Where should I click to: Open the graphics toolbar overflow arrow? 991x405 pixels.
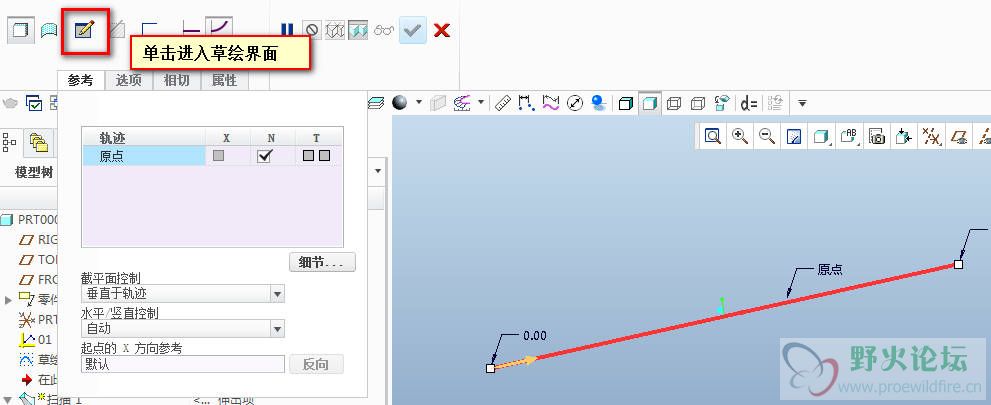point(802,103)
